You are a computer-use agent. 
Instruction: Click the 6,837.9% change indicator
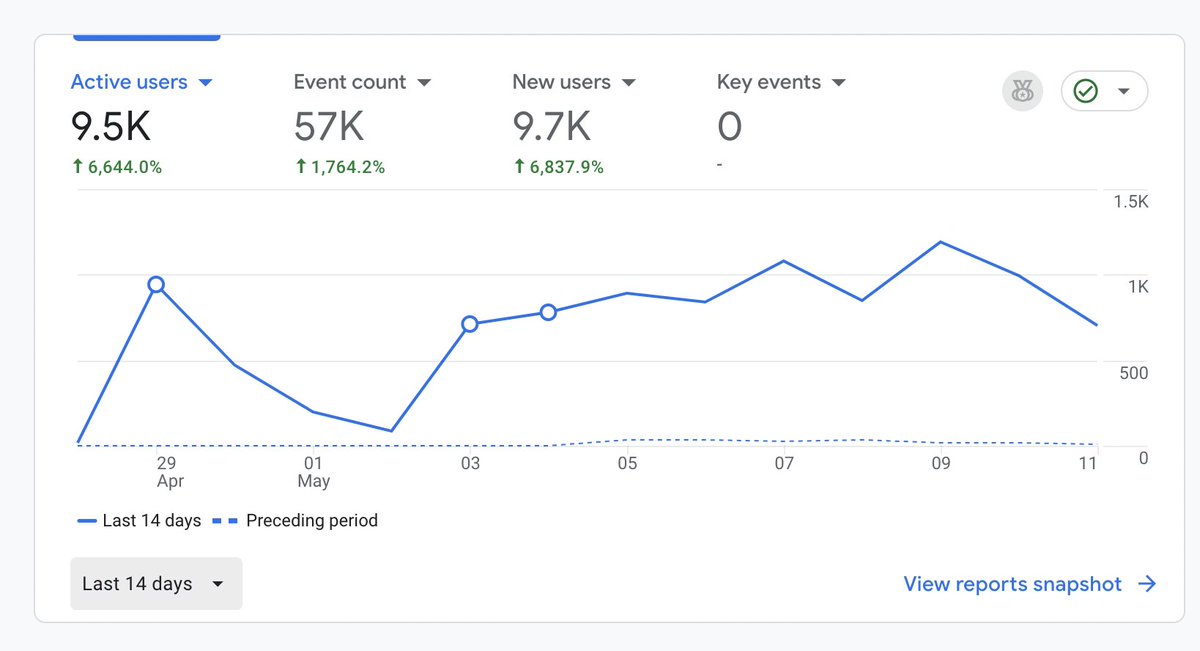coord(558,167)
